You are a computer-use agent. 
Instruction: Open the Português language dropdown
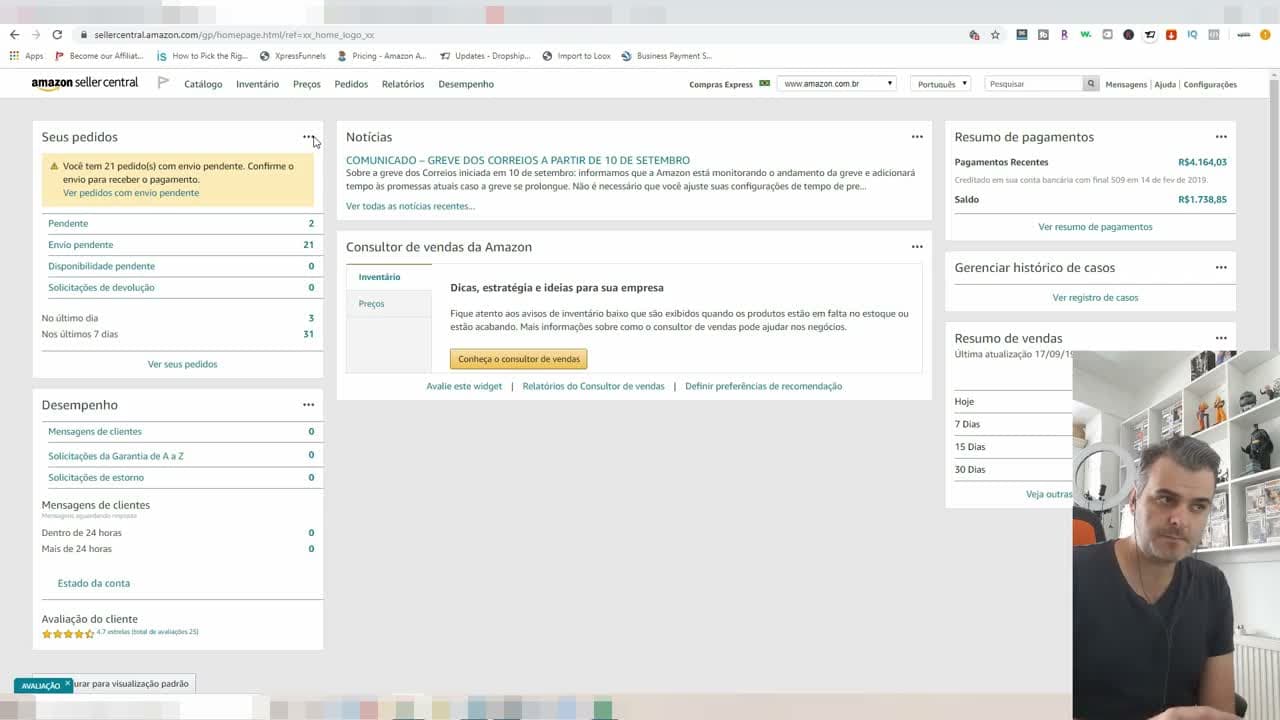coord(941,84)
